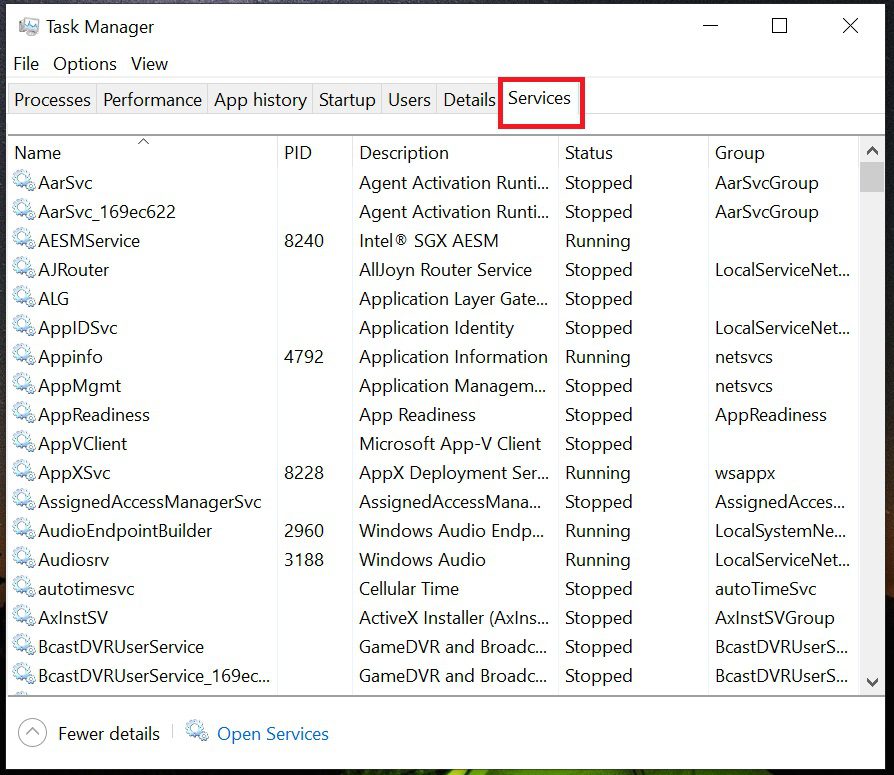
Task: Sort by the Status column header
Action: [x=633, y=152]
